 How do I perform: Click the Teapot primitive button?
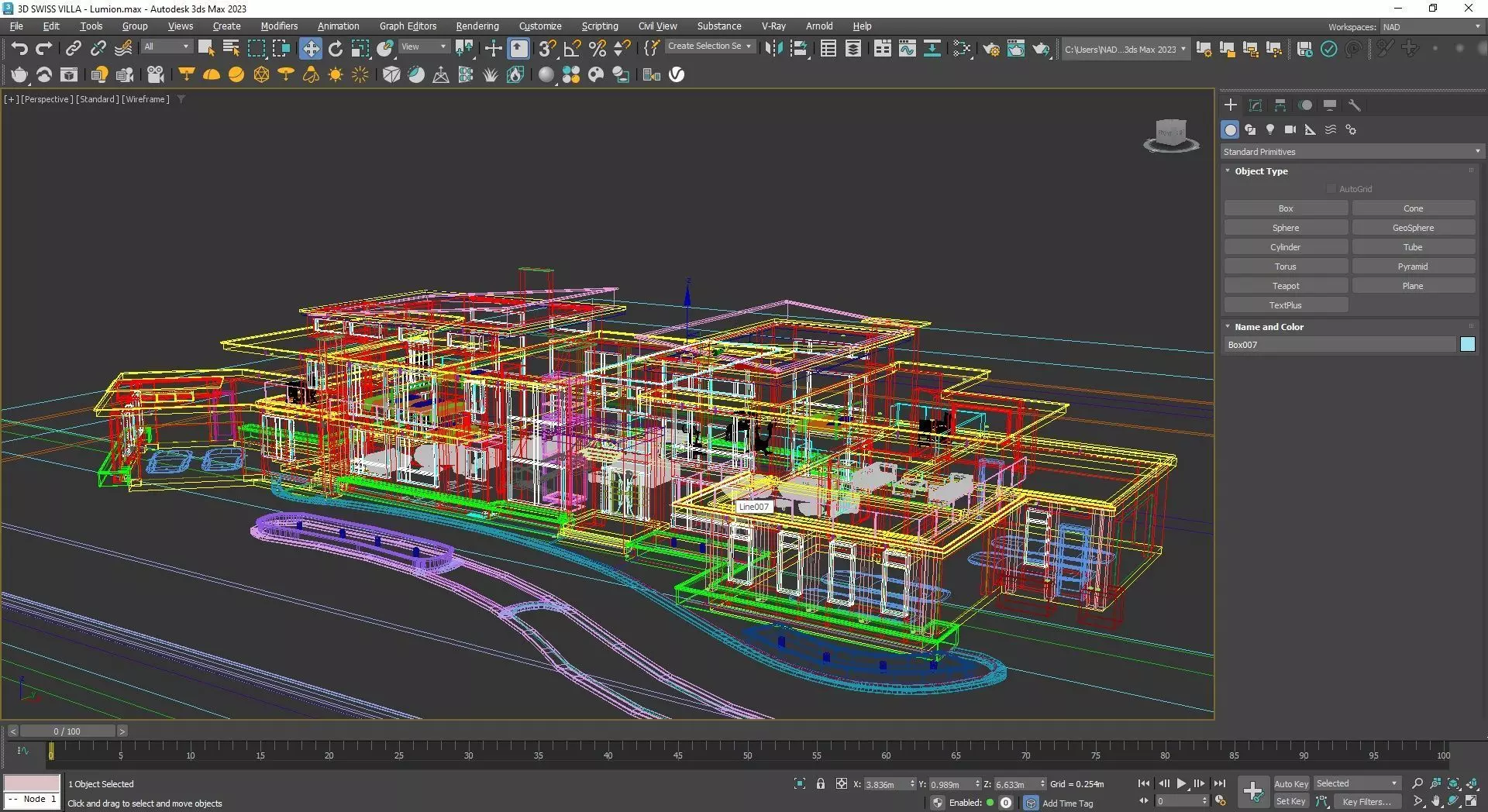1286,286
